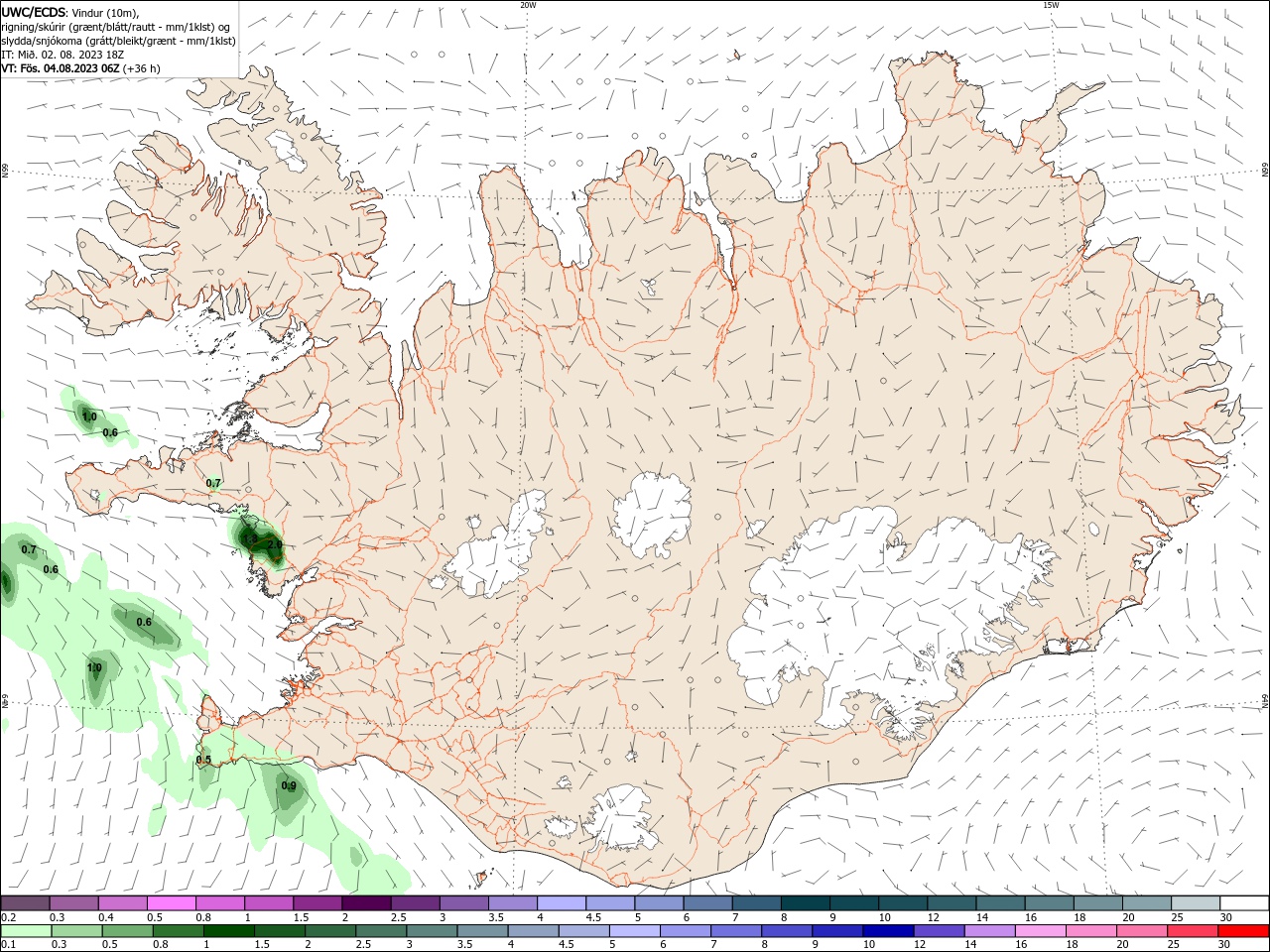
Task: Pick the upper legend swatch starting at 4
Action: pos(561,903)
